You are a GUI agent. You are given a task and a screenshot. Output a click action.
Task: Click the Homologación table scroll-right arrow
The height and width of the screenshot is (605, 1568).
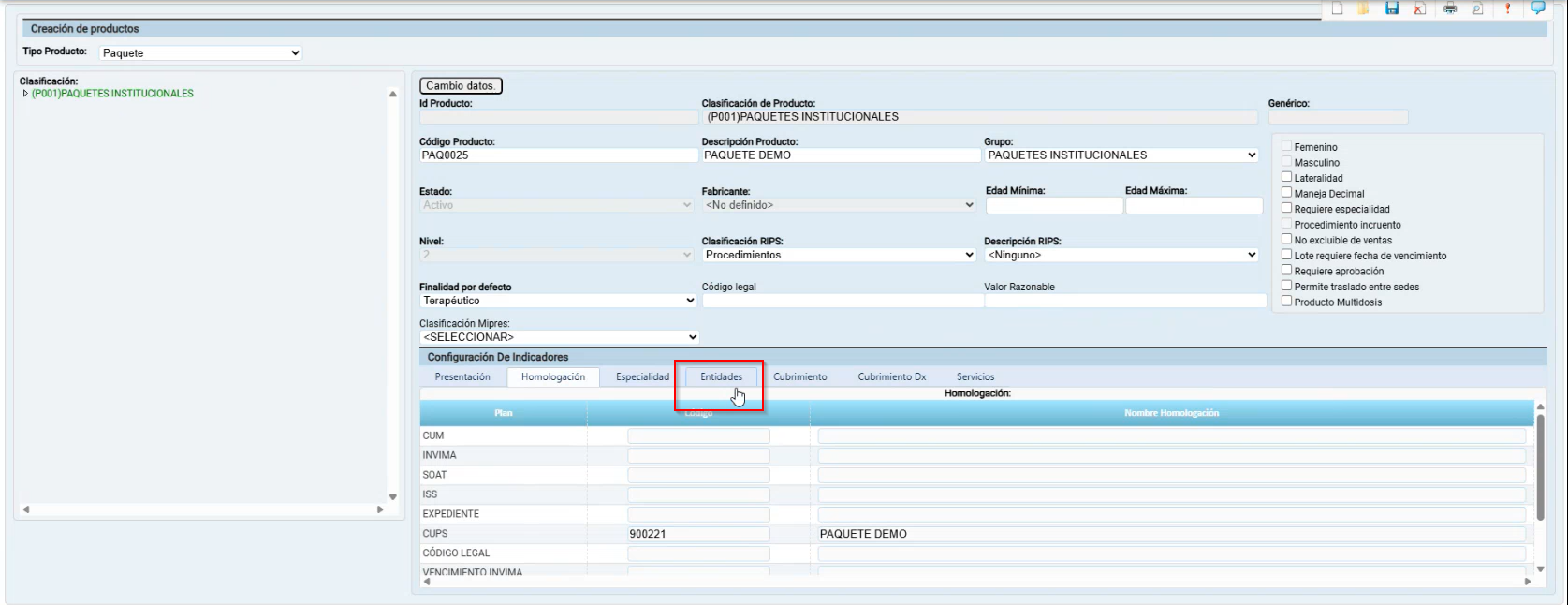pos(1528,582)
